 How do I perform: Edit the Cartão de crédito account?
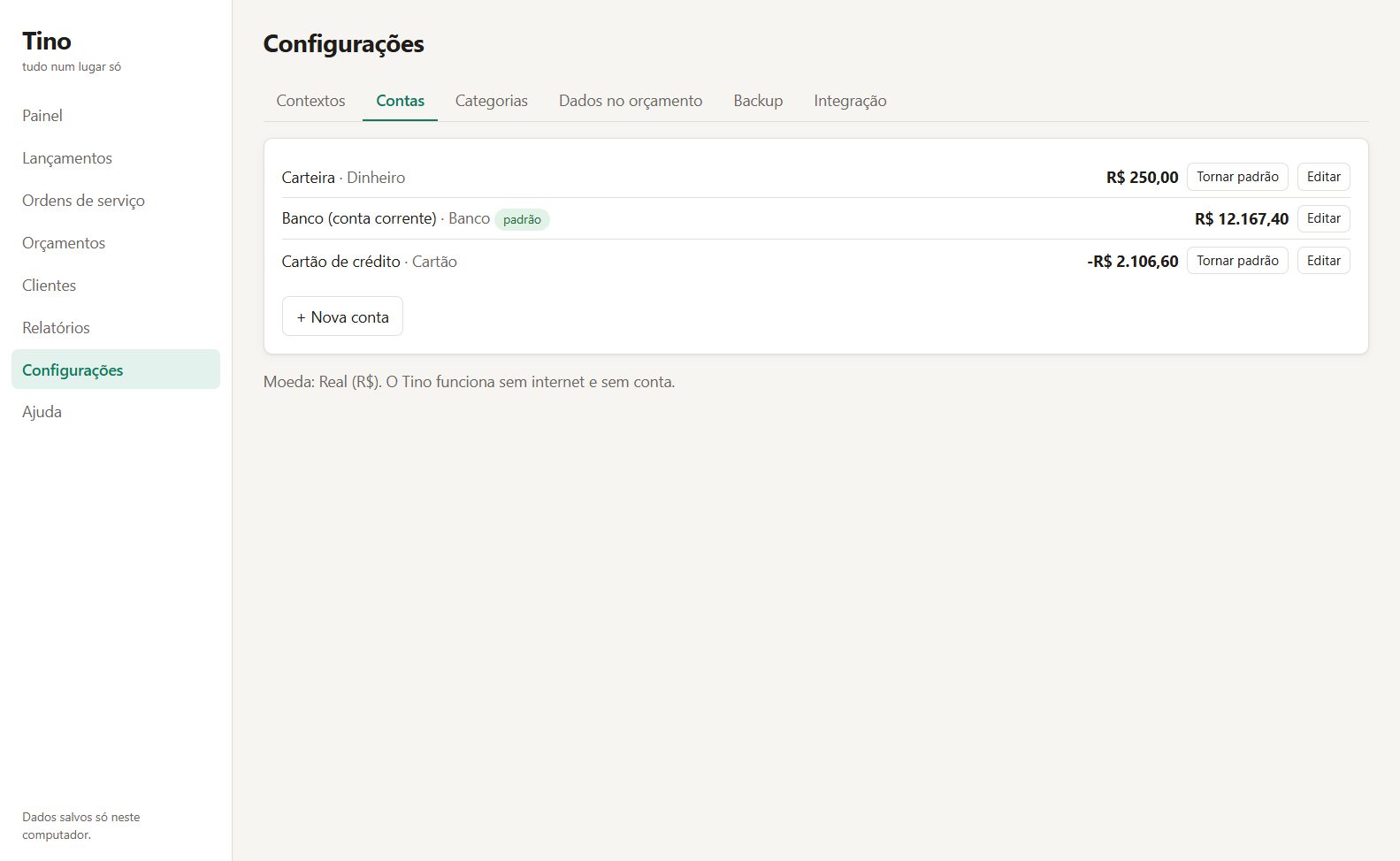(1324, 261)
